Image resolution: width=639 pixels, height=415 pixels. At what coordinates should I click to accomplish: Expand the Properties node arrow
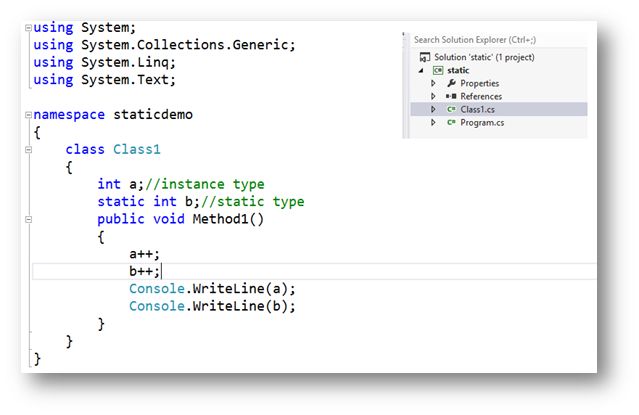point(433,83)
